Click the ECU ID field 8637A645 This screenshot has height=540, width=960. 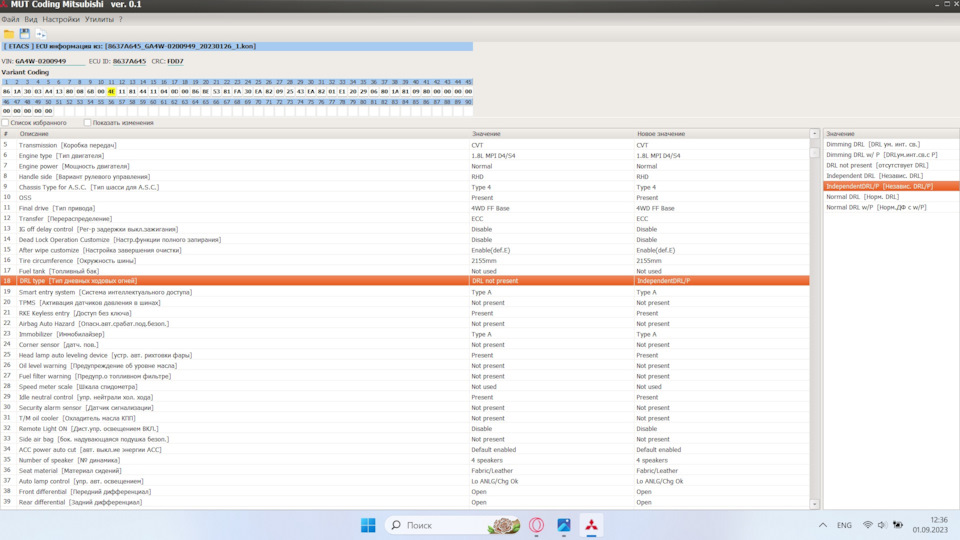(x=129, y=61)
